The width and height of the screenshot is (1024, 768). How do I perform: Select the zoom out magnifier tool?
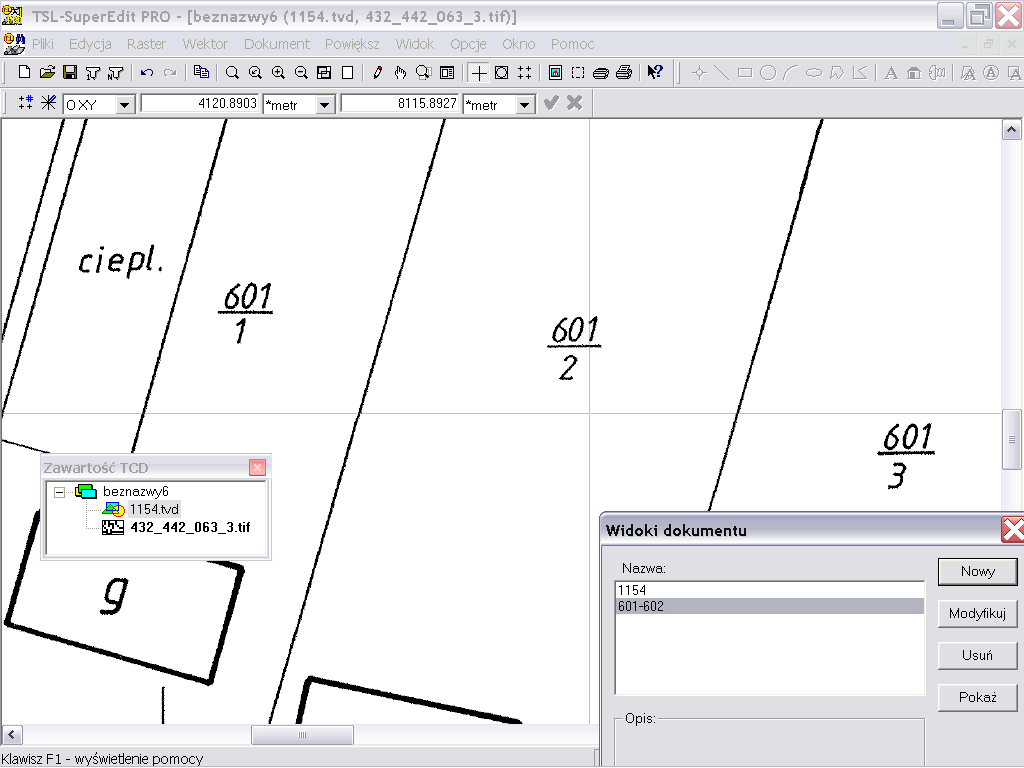coord(301,72)
